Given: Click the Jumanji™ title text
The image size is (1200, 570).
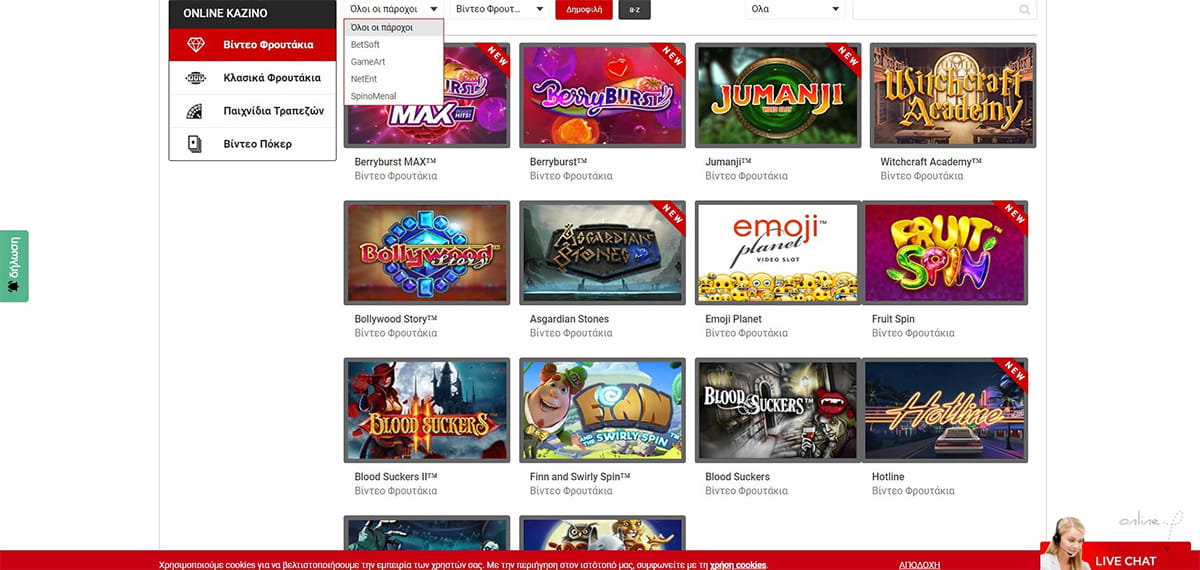Looking at the screenshot, I should (728, 162).
